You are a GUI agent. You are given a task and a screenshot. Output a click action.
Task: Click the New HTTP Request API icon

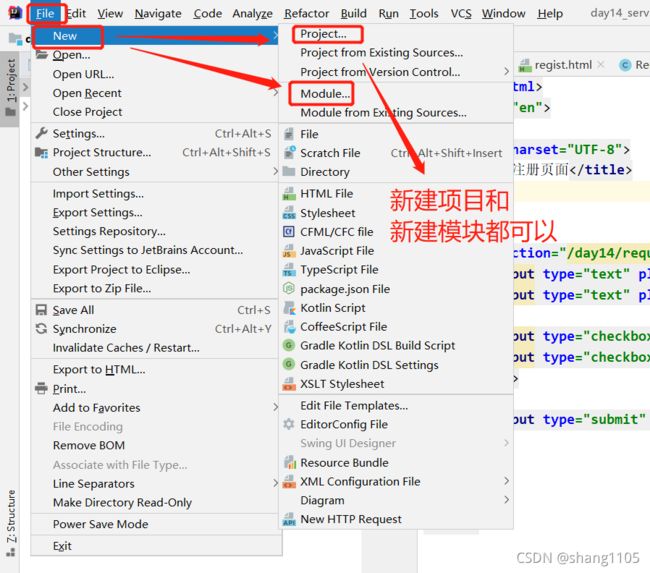pos(289,519)
